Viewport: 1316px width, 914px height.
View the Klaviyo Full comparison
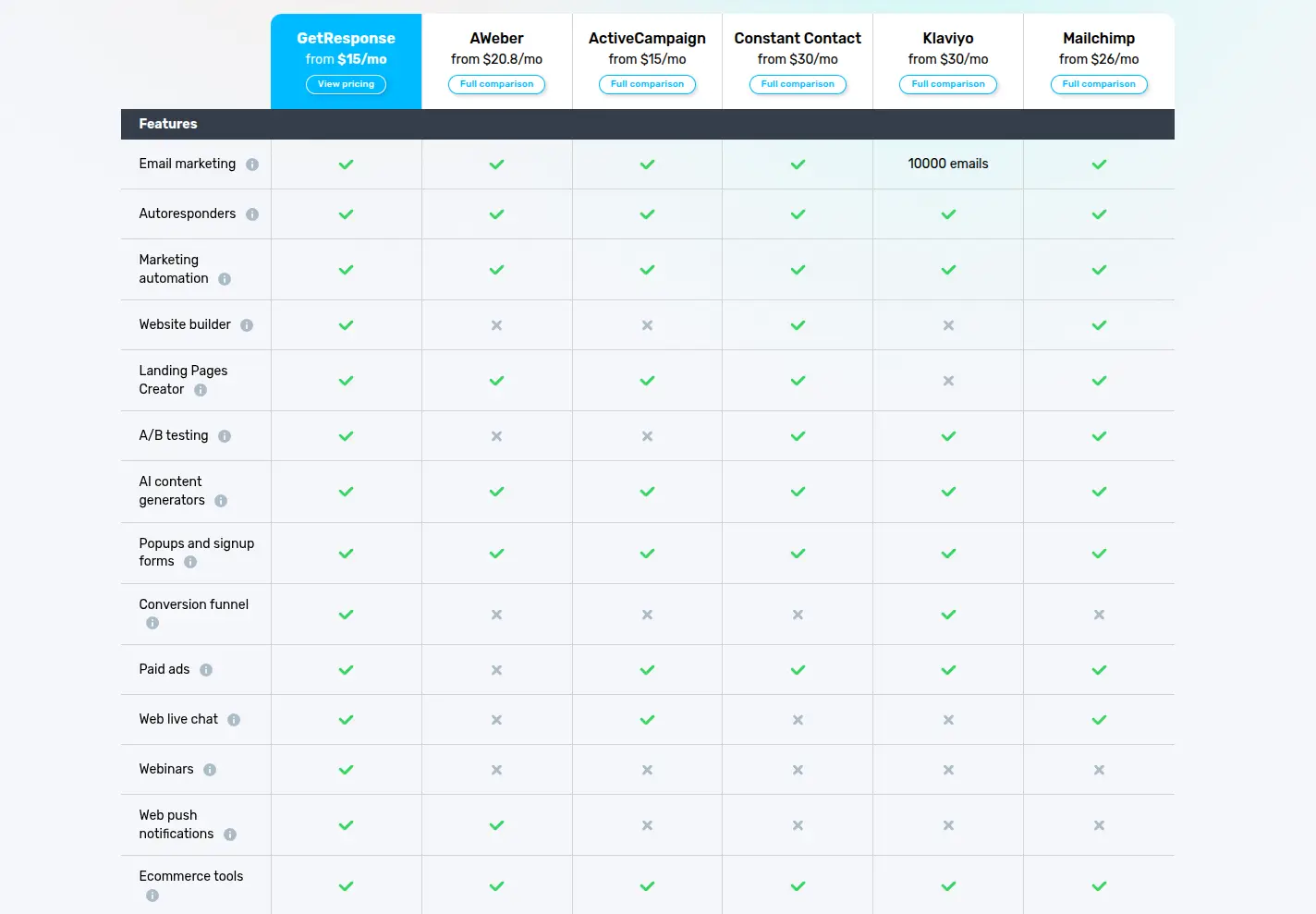coord(948,84)
